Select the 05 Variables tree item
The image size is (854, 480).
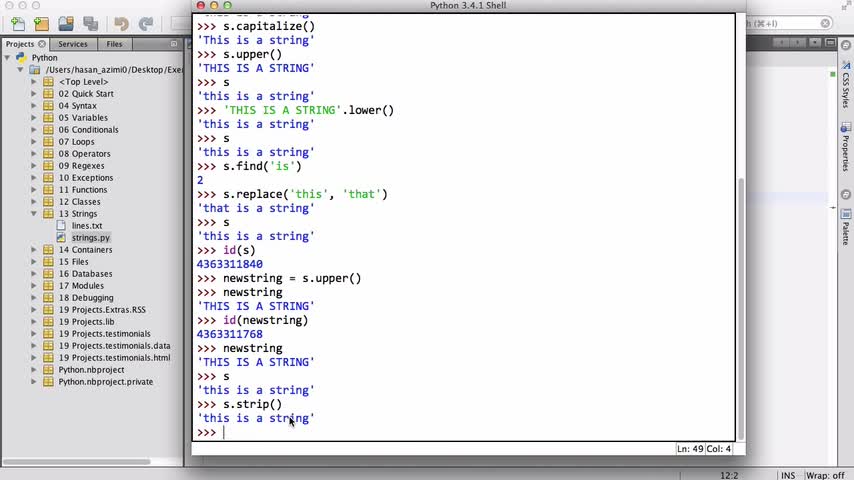point(83,118)
